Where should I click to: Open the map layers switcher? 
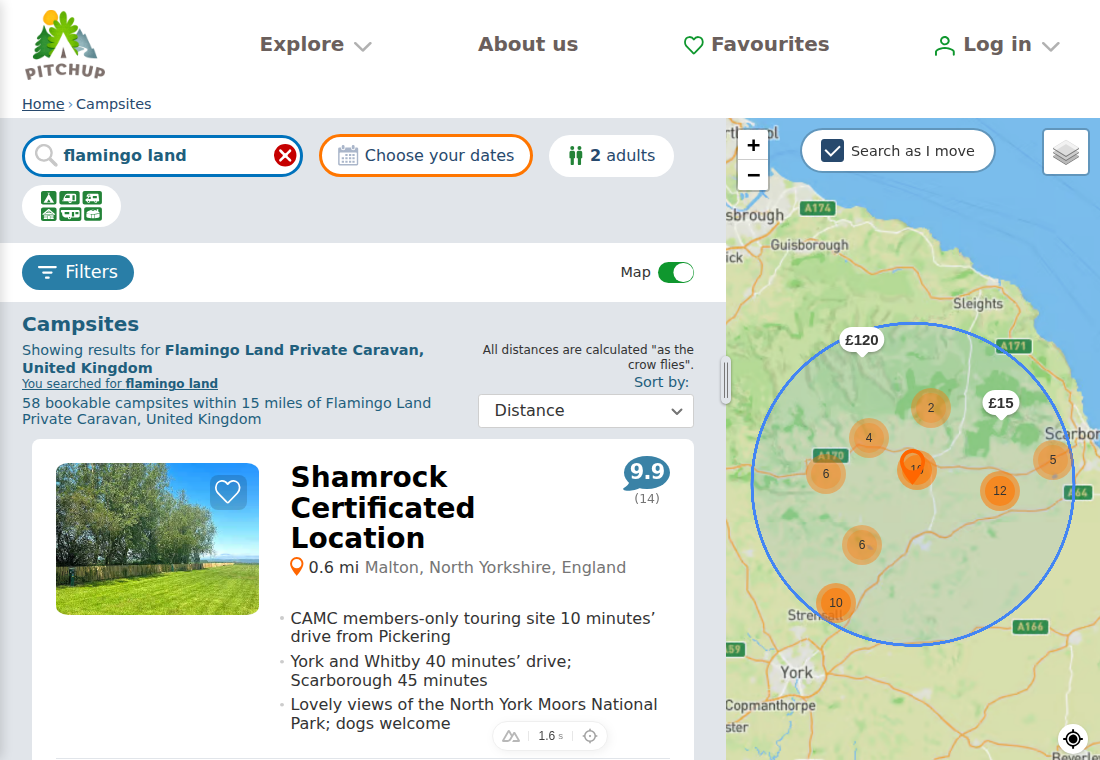(x=1066, y=152)
